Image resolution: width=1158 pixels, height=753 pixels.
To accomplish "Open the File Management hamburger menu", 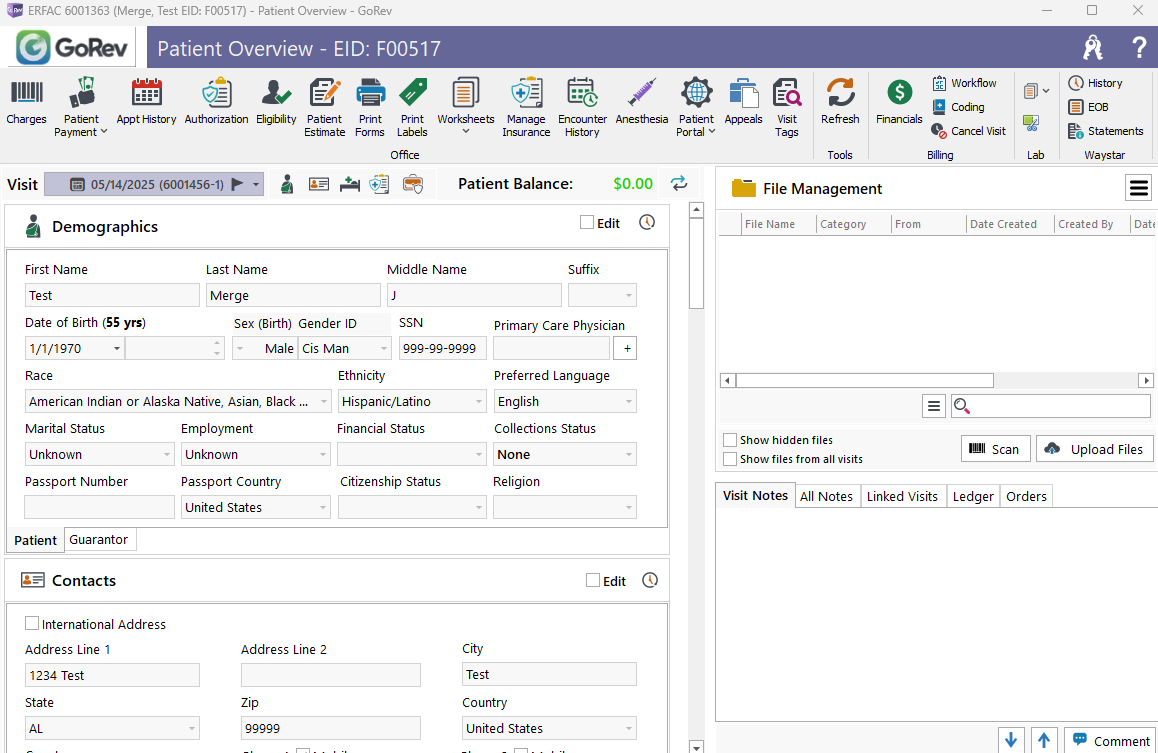I will pyautogui.click(x=1139, y=188).
